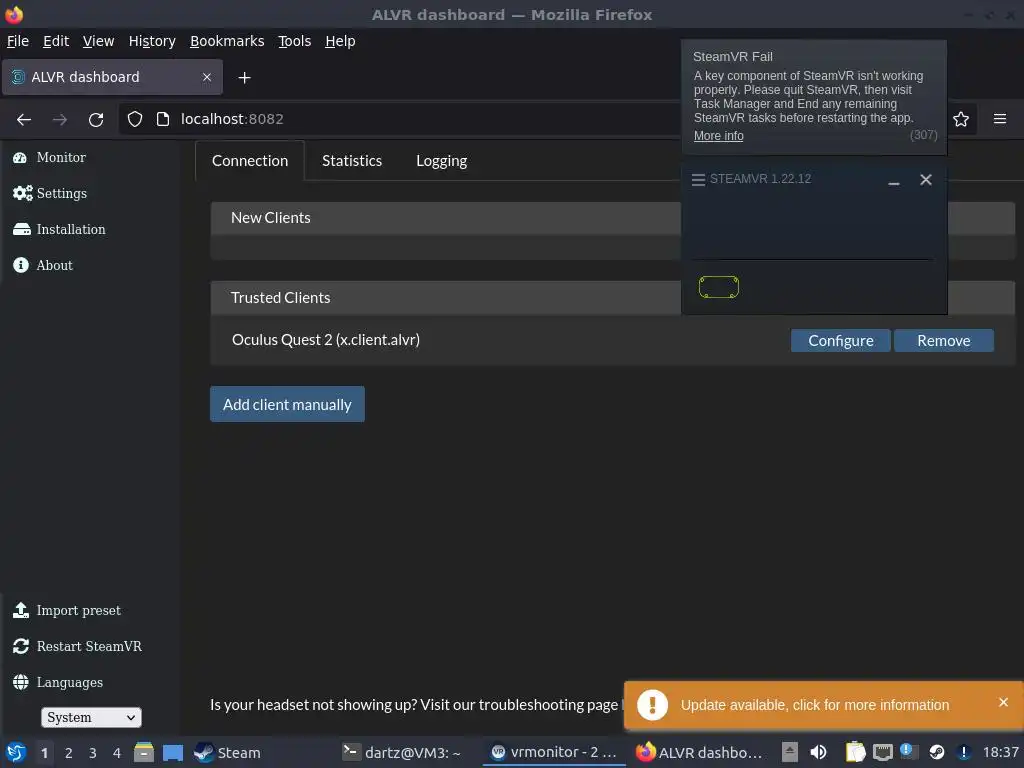Remove the Oculus Quest 2 client
This screenshot has width=1024, height=768.
tap(944, 340)
